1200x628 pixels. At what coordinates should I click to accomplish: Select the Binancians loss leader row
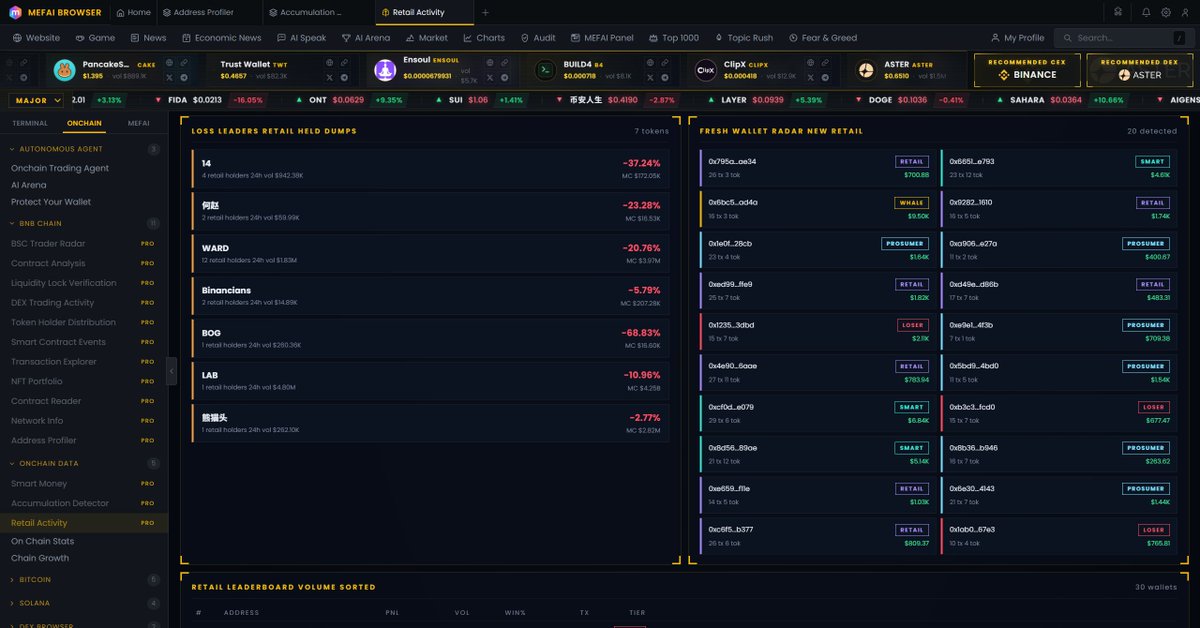point(430,296)
